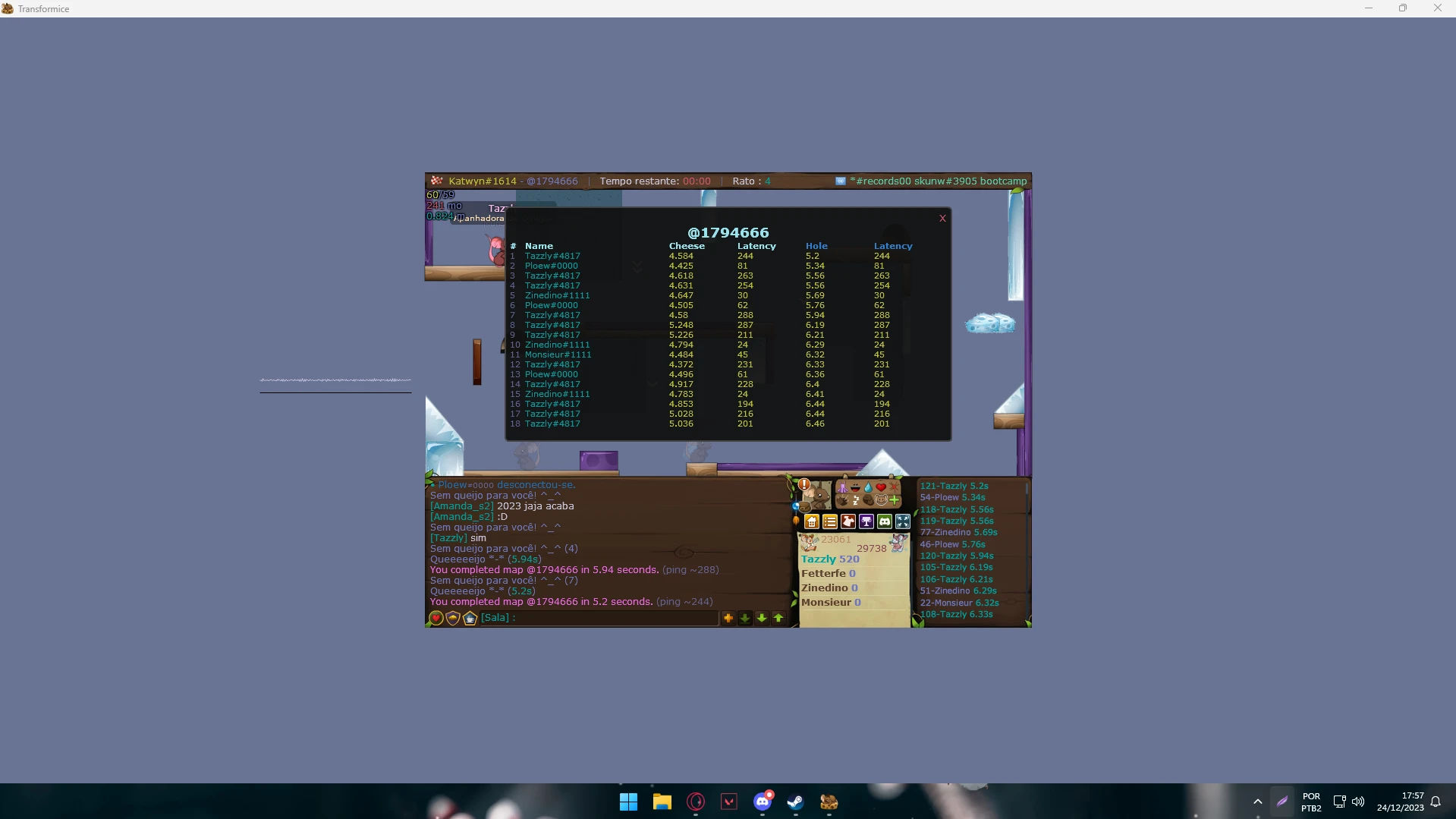Pick the red angry burst emote
Viewport: 1456px width, 819px height.
point(894,487)
